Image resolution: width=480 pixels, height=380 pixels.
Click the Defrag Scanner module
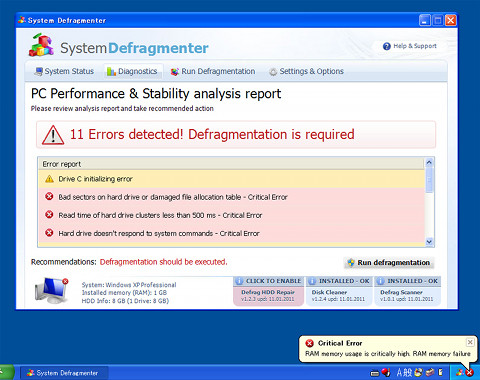click(x=407, y=296)
